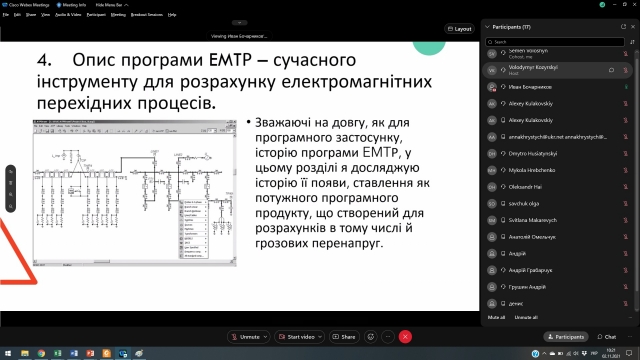Open the Breakout Sessions menu
The width and height of the screenshot is (640, 360).
click(147, 15)
